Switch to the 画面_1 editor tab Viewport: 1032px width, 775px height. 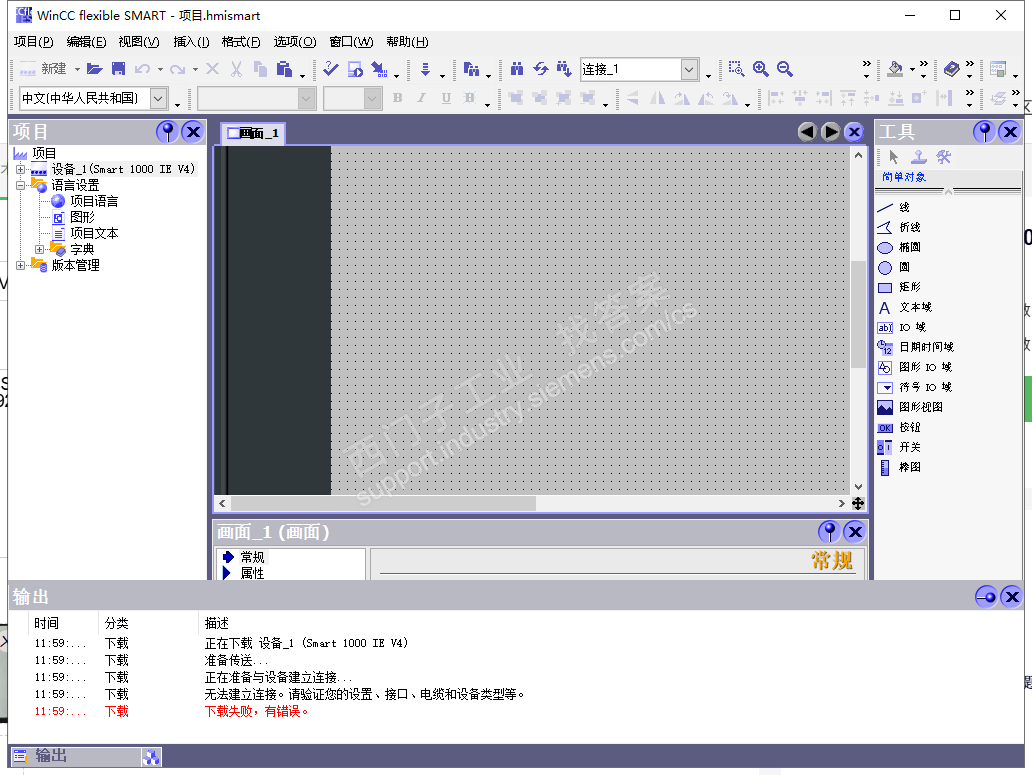pos(253,134)
